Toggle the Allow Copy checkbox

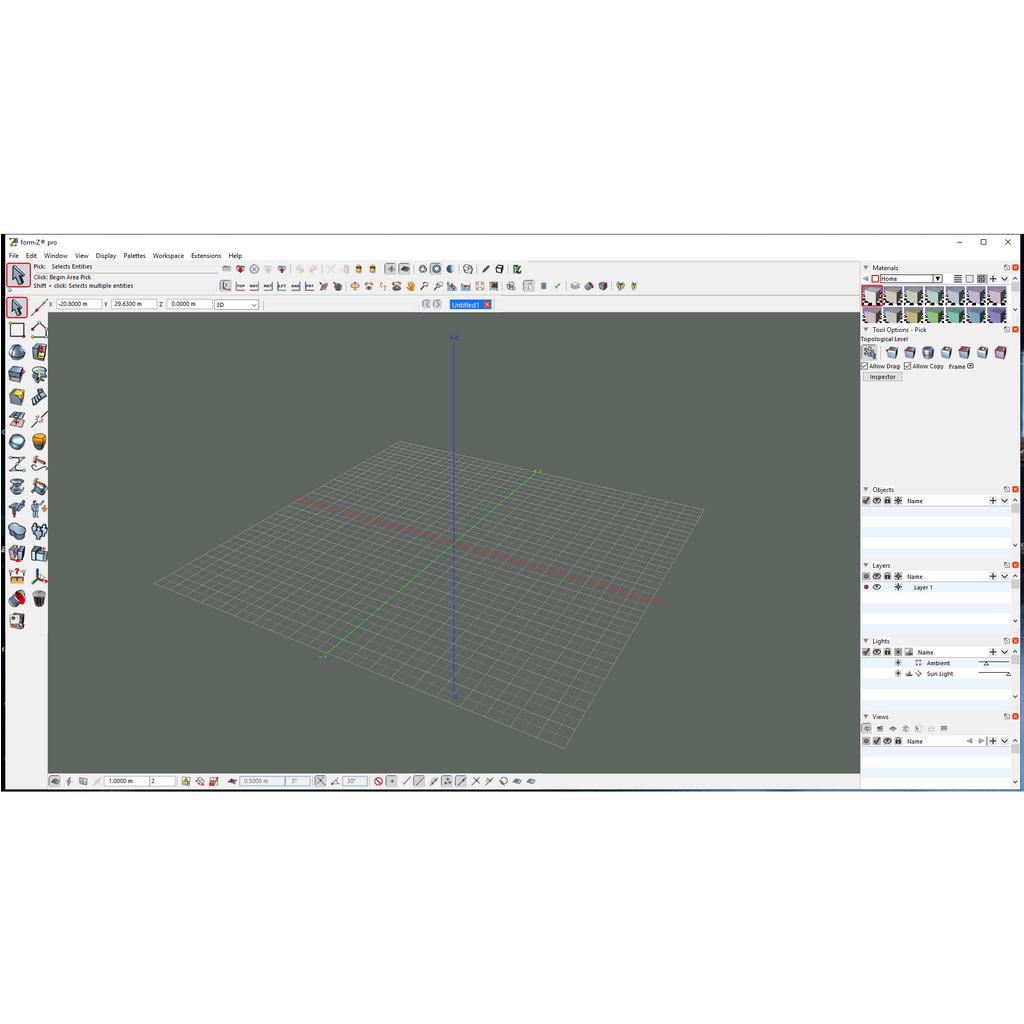point(908,366)
